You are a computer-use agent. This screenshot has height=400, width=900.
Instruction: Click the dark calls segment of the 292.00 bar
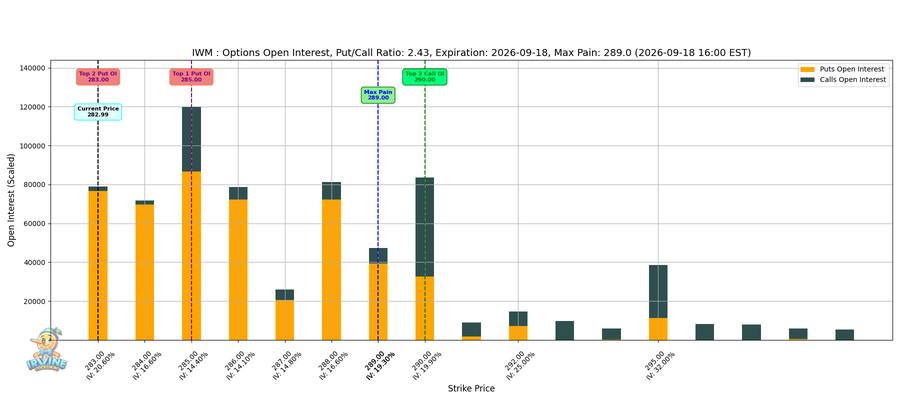(x=518, y=319)
